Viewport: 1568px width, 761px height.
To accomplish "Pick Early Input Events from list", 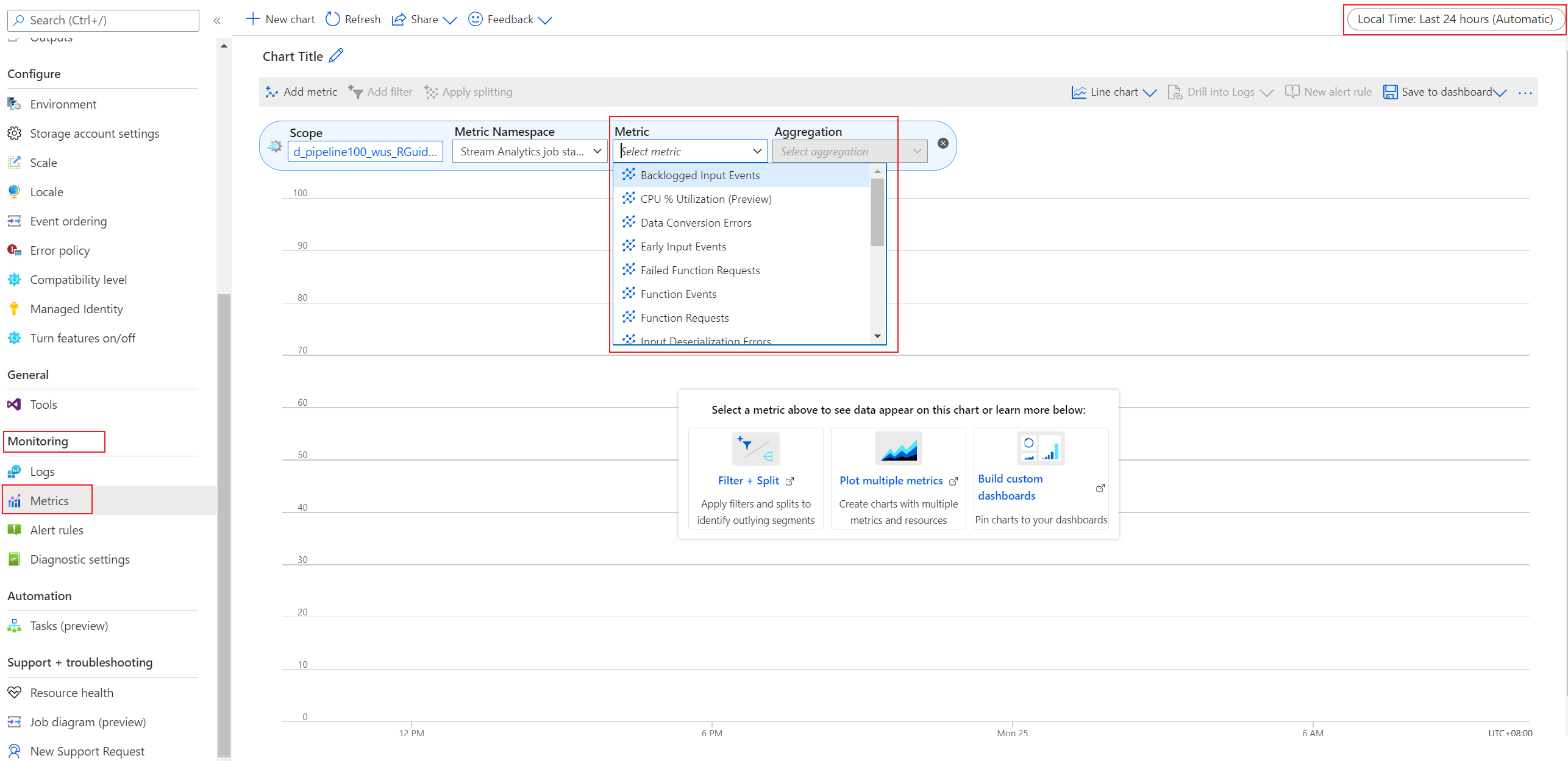I will 683,247.
